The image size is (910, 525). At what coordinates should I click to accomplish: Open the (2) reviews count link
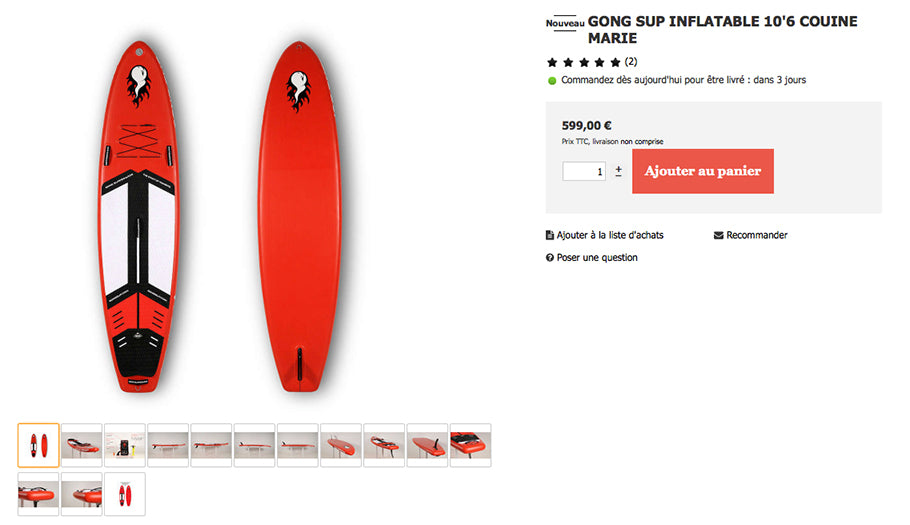click(x=631, y=62)
